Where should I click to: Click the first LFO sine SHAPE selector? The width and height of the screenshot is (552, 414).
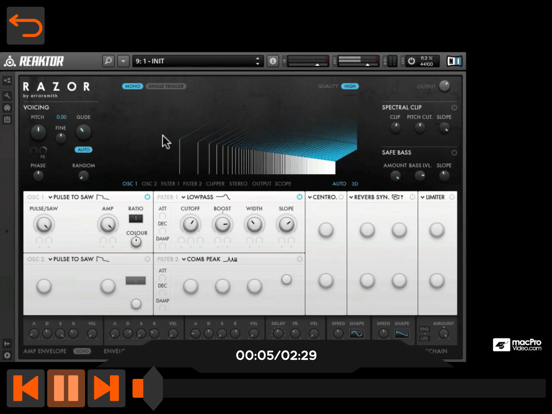click(x=356, y=333)
